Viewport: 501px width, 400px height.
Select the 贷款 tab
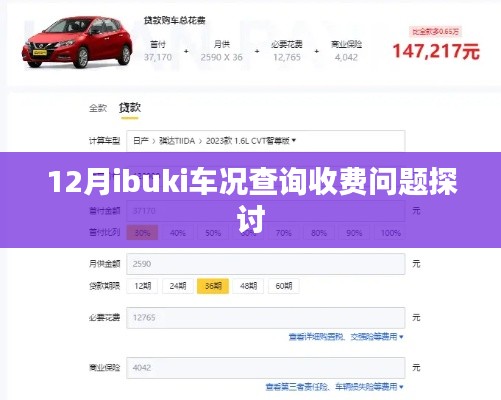click(x=130, y=108)
